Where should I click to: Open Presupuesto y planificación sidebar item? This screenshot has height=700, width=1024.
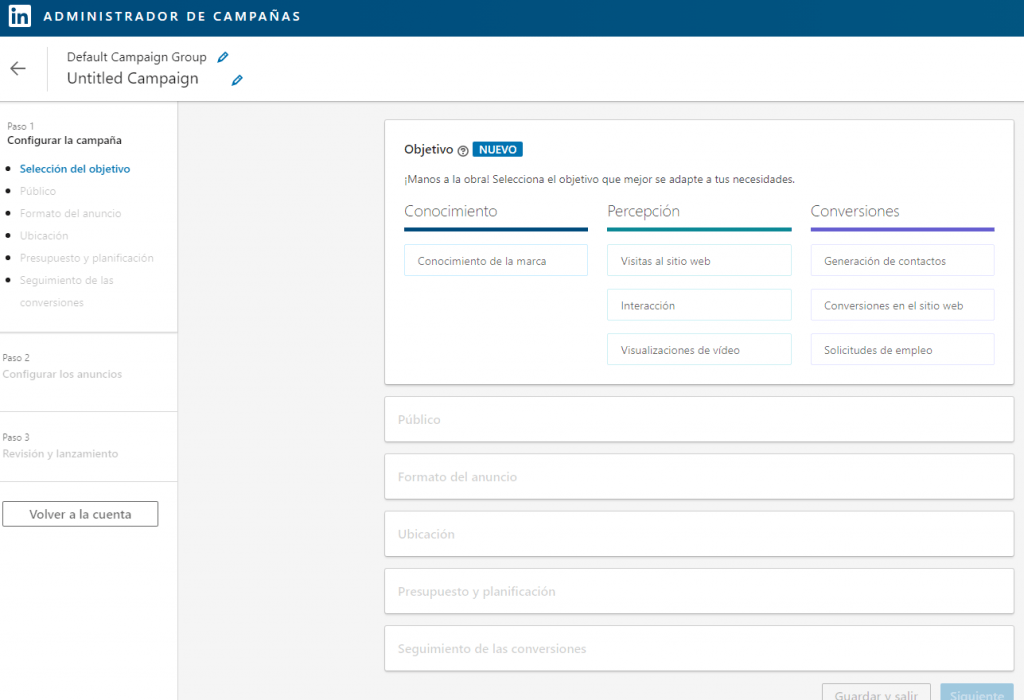pos(87,258)
